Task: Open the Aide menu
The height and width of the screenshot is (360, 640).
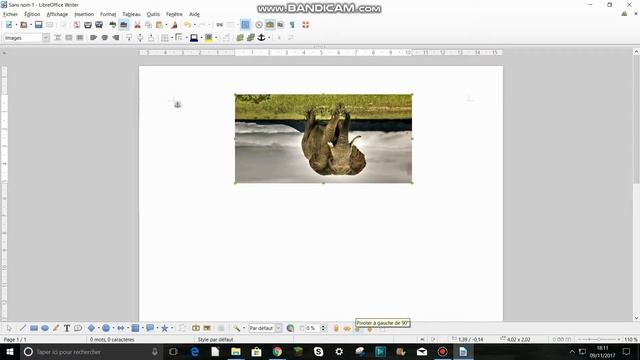Action: pyautogui.click(x=194, y=14)
